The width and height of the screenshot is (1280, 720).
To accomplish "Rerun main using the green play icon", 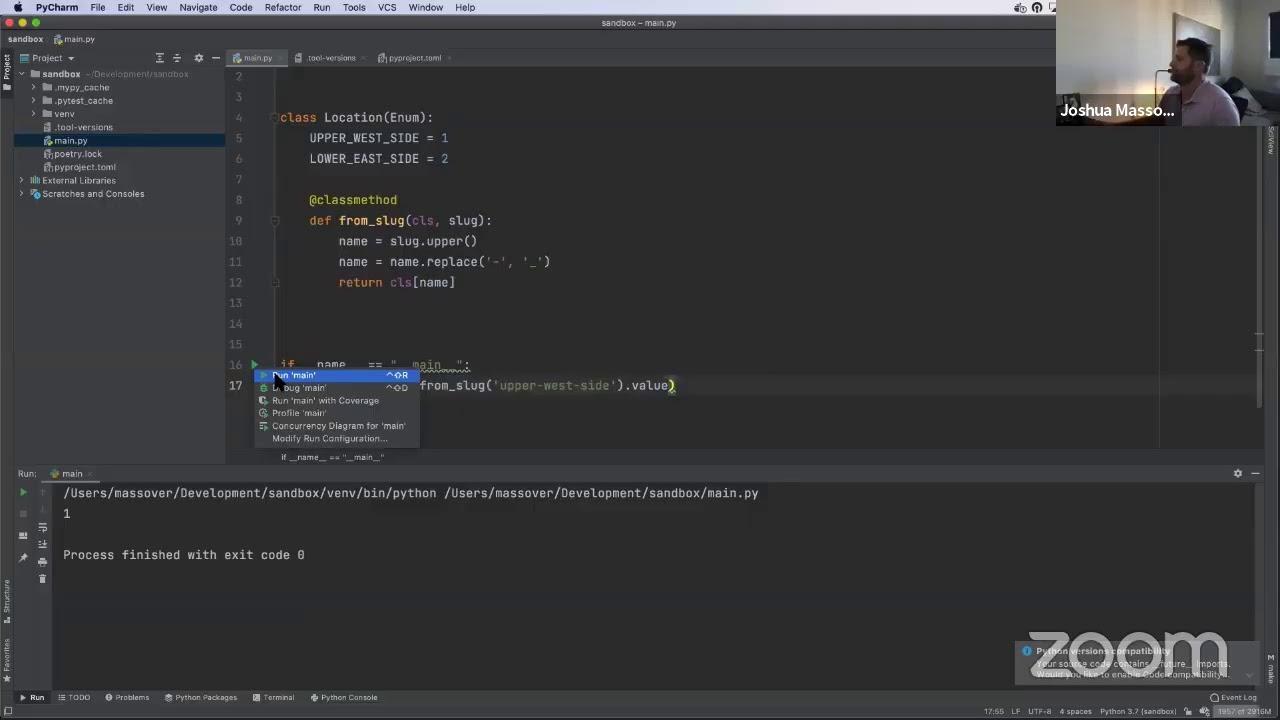I will [x=23, y=493].
